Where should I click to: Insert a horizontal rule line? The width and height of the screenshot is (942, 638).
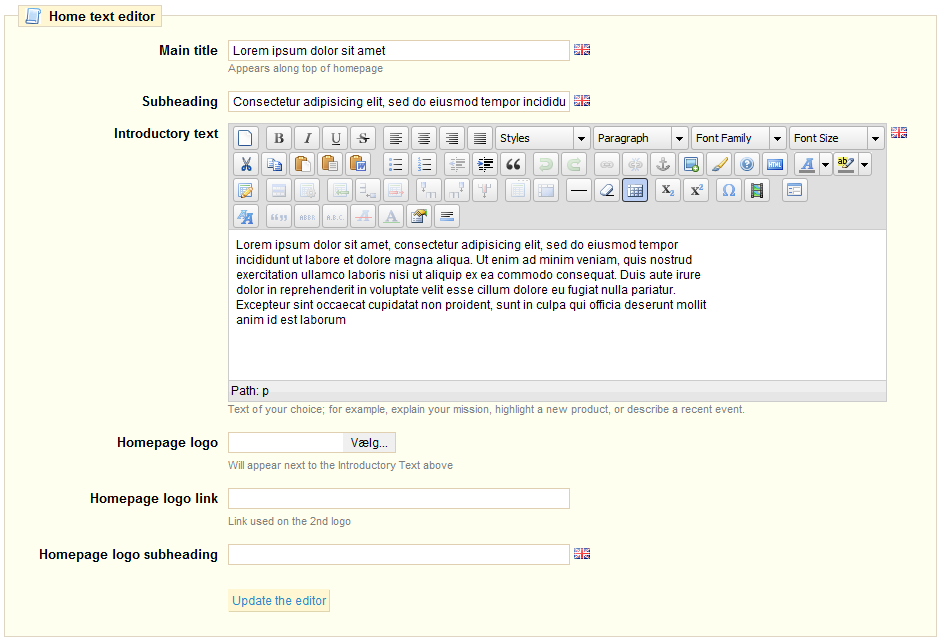click(x=578, y=190)
